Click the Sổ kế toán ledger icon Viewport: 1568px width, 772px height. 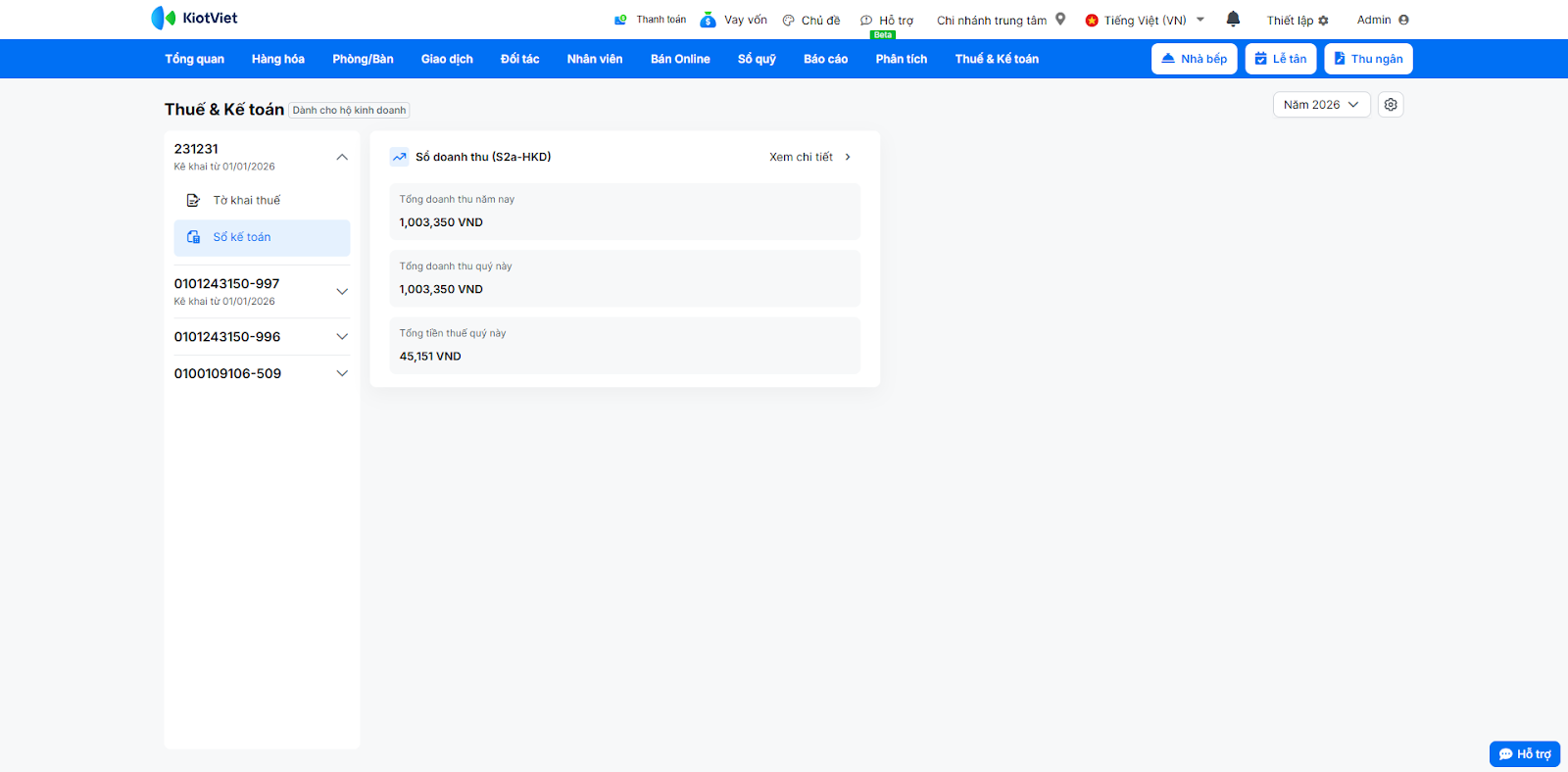(193, 237)
